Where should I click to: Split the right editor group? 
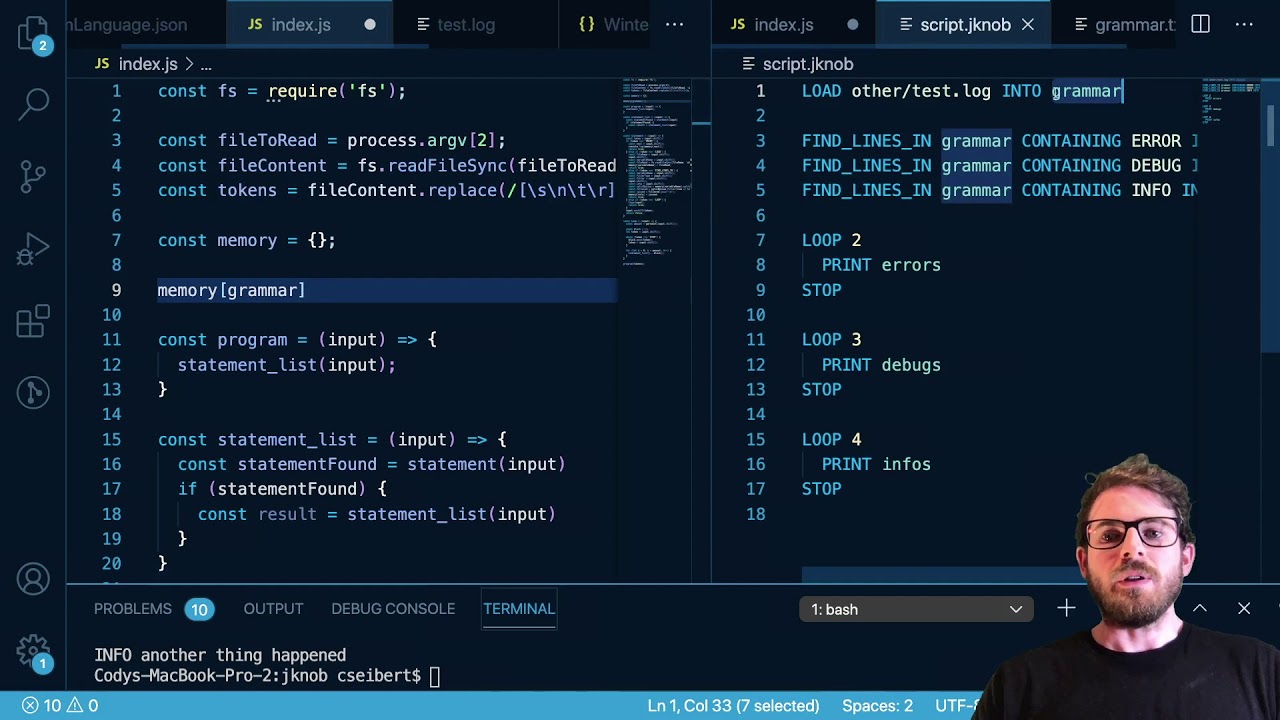[1201, 24]
